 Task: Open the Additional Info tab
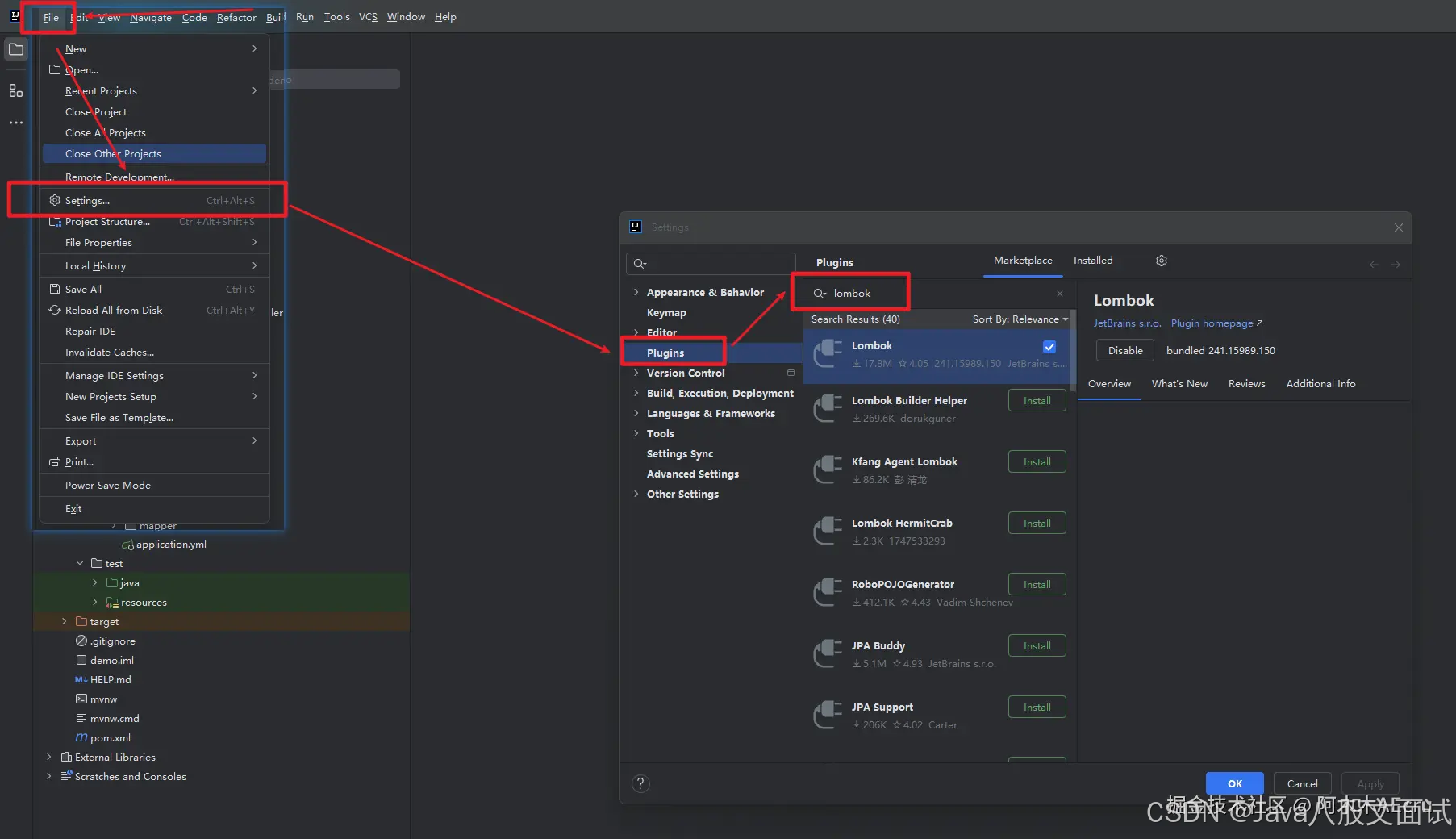click(1320, 384)
